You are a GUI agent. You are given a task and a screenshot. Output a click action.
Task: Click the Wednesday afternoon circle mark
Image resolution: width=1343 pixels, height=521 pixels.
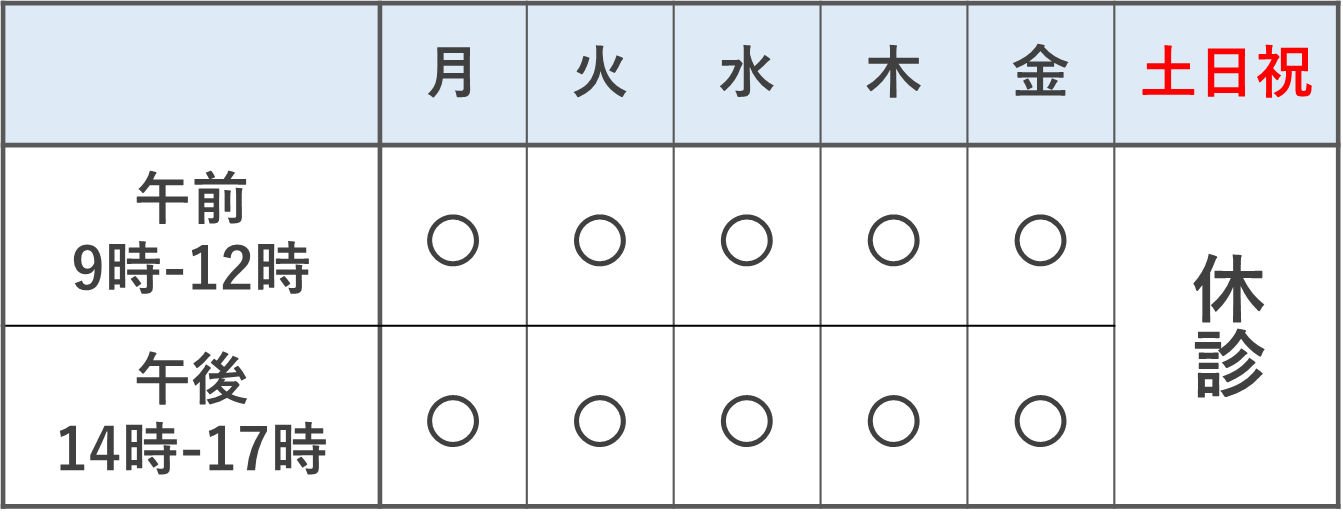tap(747, 421)
